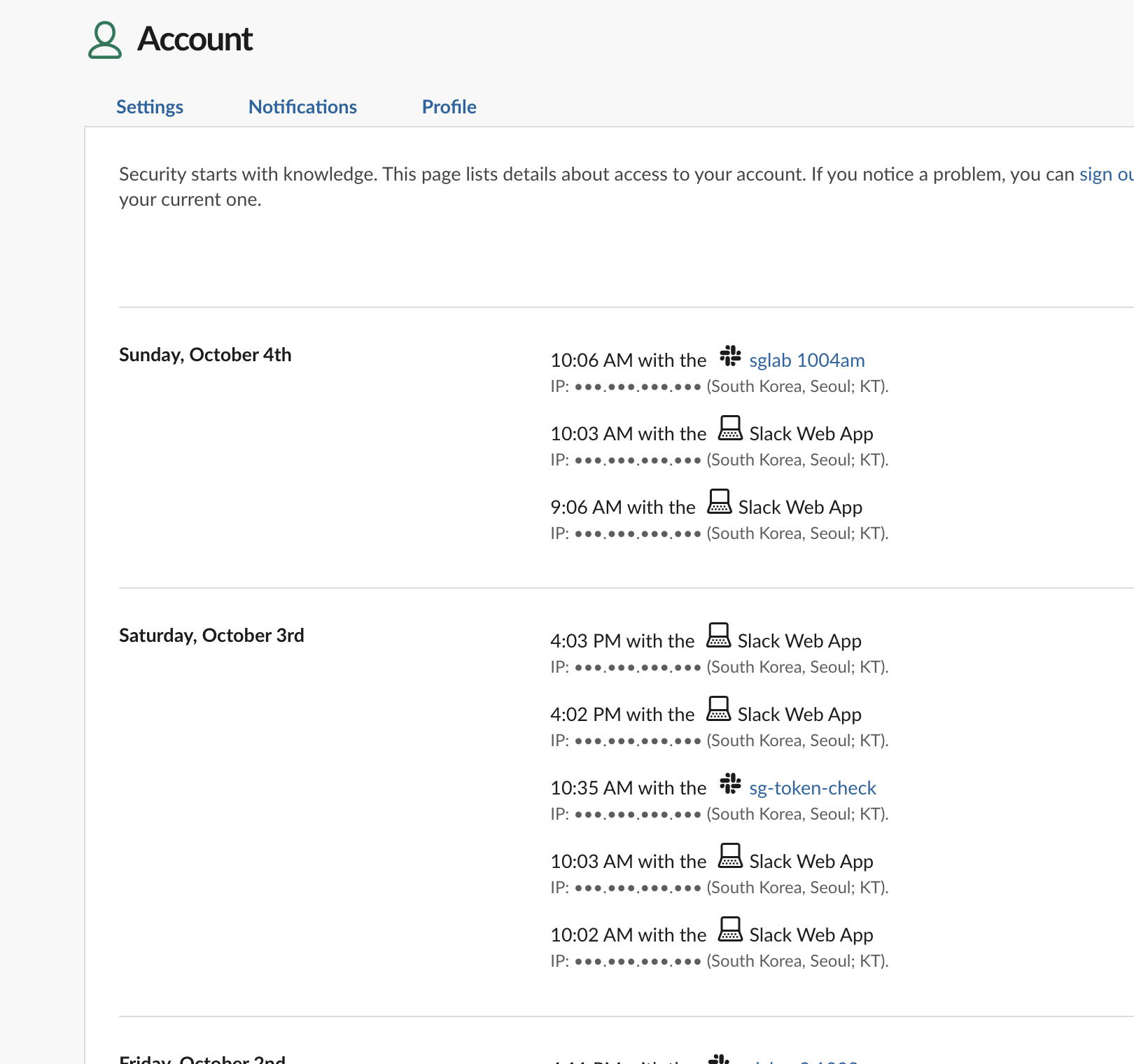Click Slack Web App label on 9:06 AM entry

click(x=800, y=507)
